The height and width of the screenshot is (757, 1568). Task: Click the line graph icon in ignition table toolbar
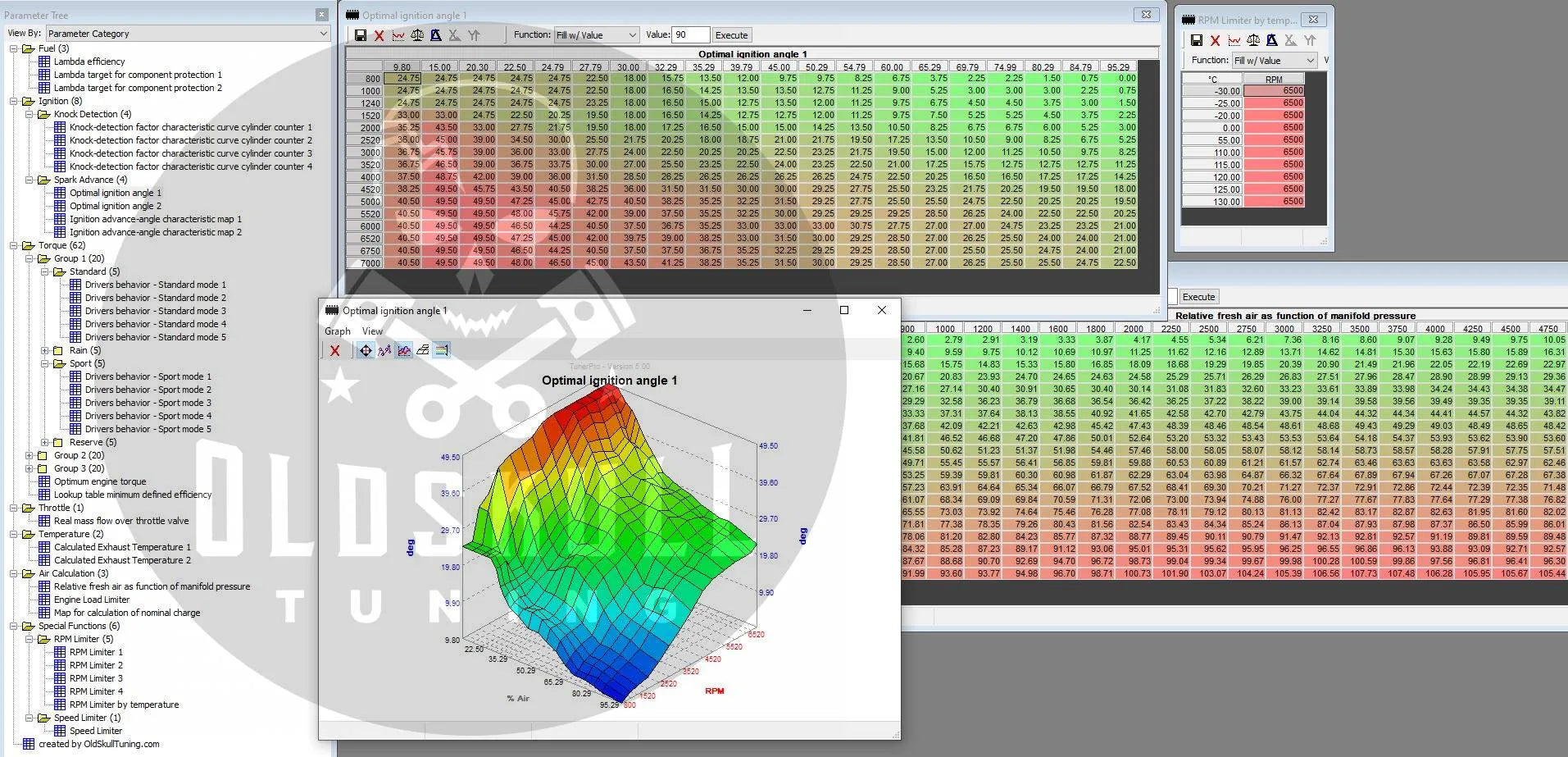[398, 35]
